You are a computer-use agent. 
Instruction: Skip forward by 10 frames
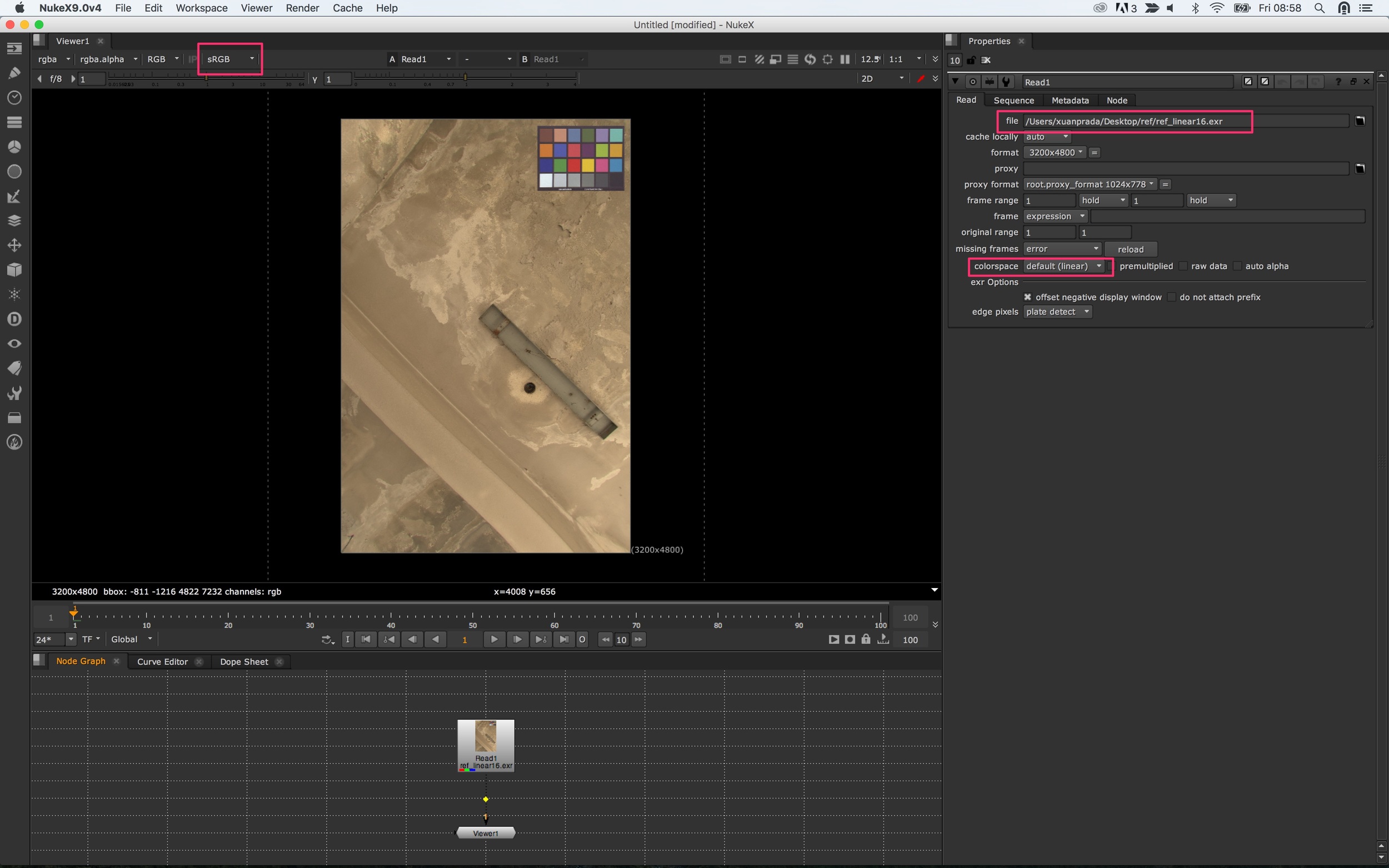pos(638,639)
